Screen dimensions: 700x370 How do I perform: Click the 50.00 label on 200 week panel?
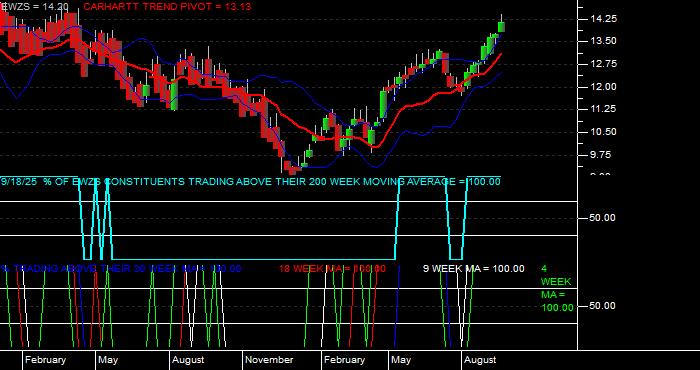point(603,218)
